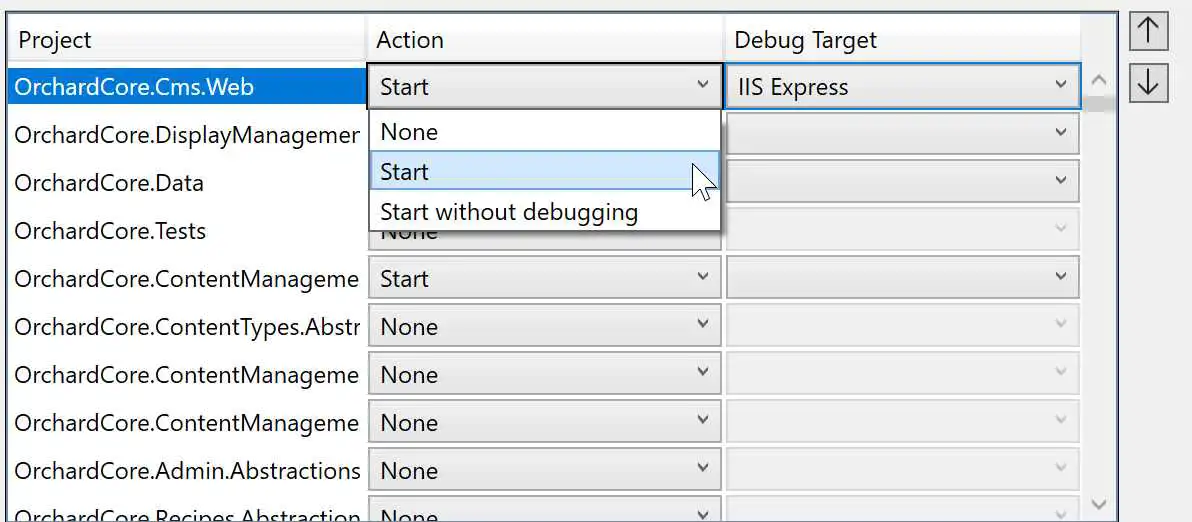Click the list scrollbar down arrow
Image resolution: width=1192 pixels, height=522 pixels.
pyautogui.click(x=1098, y=503)
